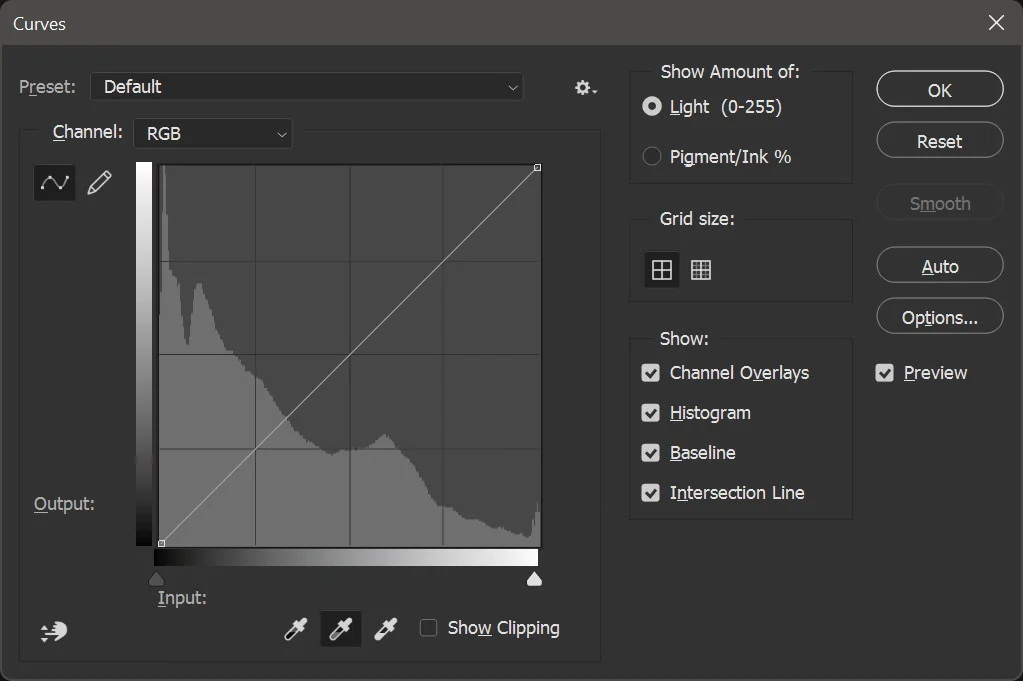Choose the simple grid size icon
Viewport: 1023px width, 681px height.
tap(662, 270)
